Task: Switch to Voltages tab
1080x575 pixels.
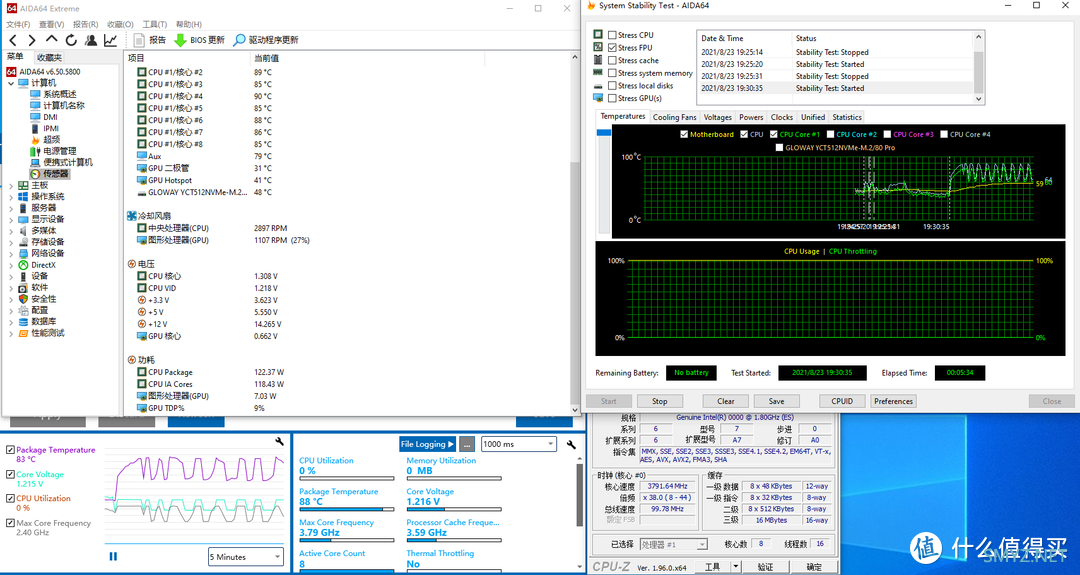Action: point(718,118)
